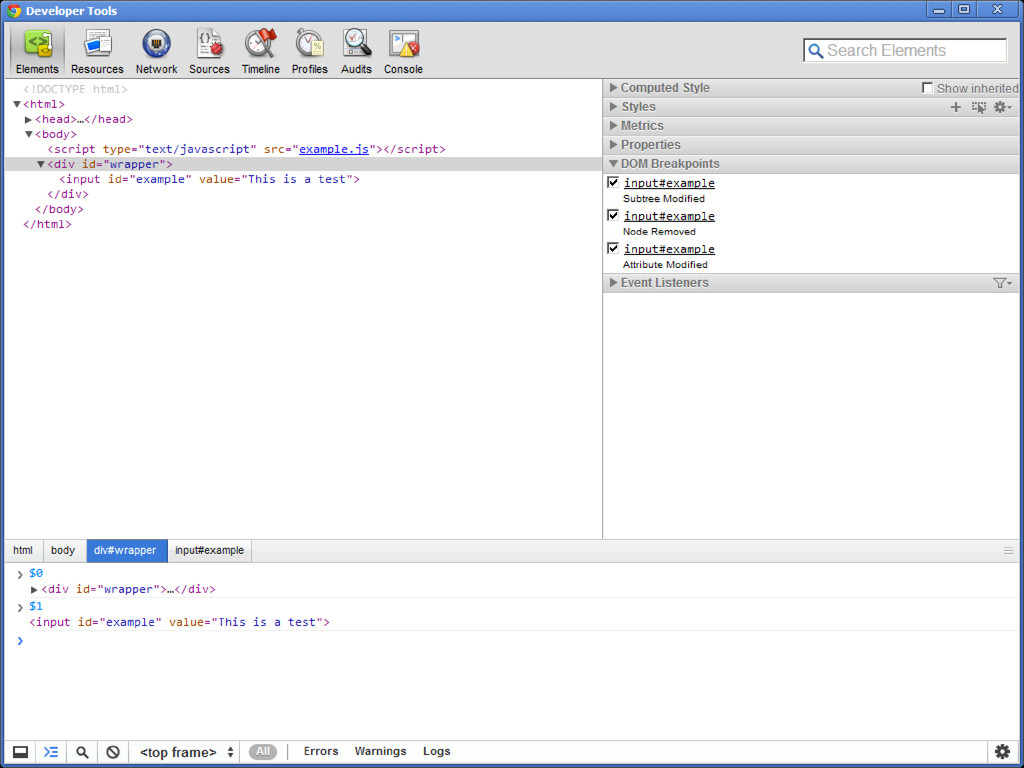The width and height of the screenshot is (1024, 768).
Task: Collapse the html node triangle
Action: pyautogui.click(x=17, y=104)
